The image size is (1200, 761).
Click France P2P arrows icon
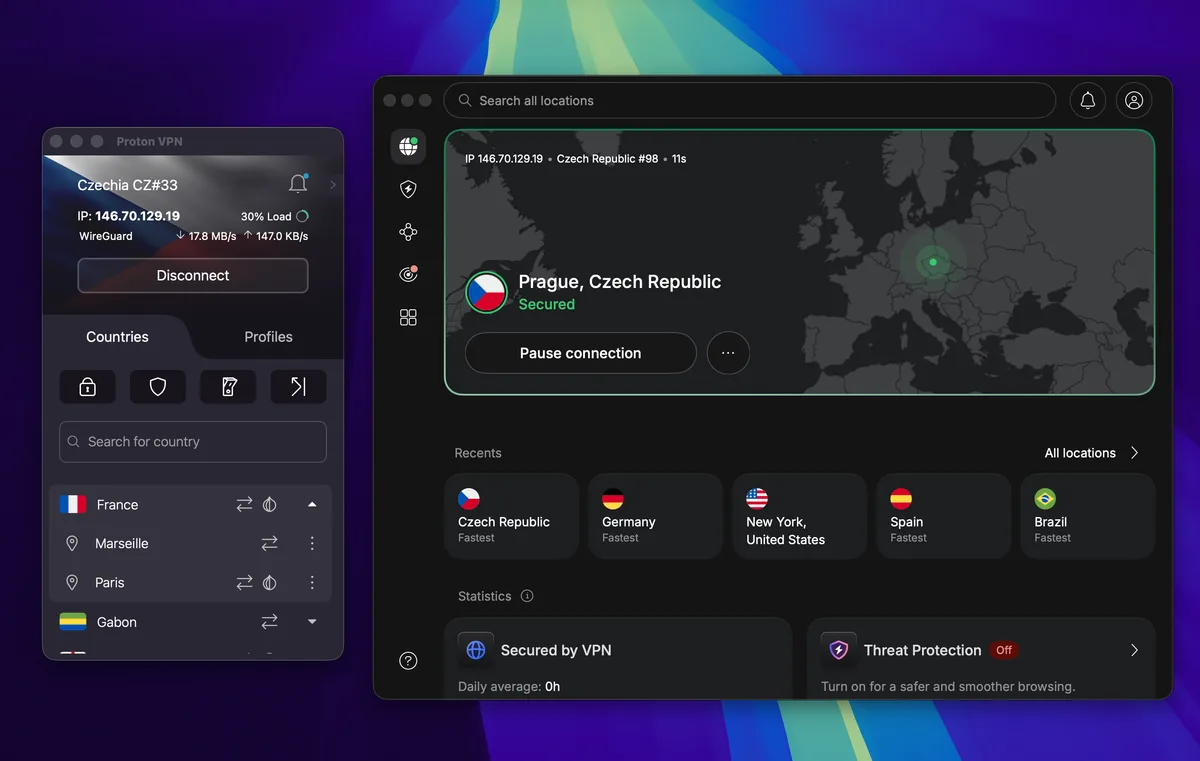[x=244, y=505]
